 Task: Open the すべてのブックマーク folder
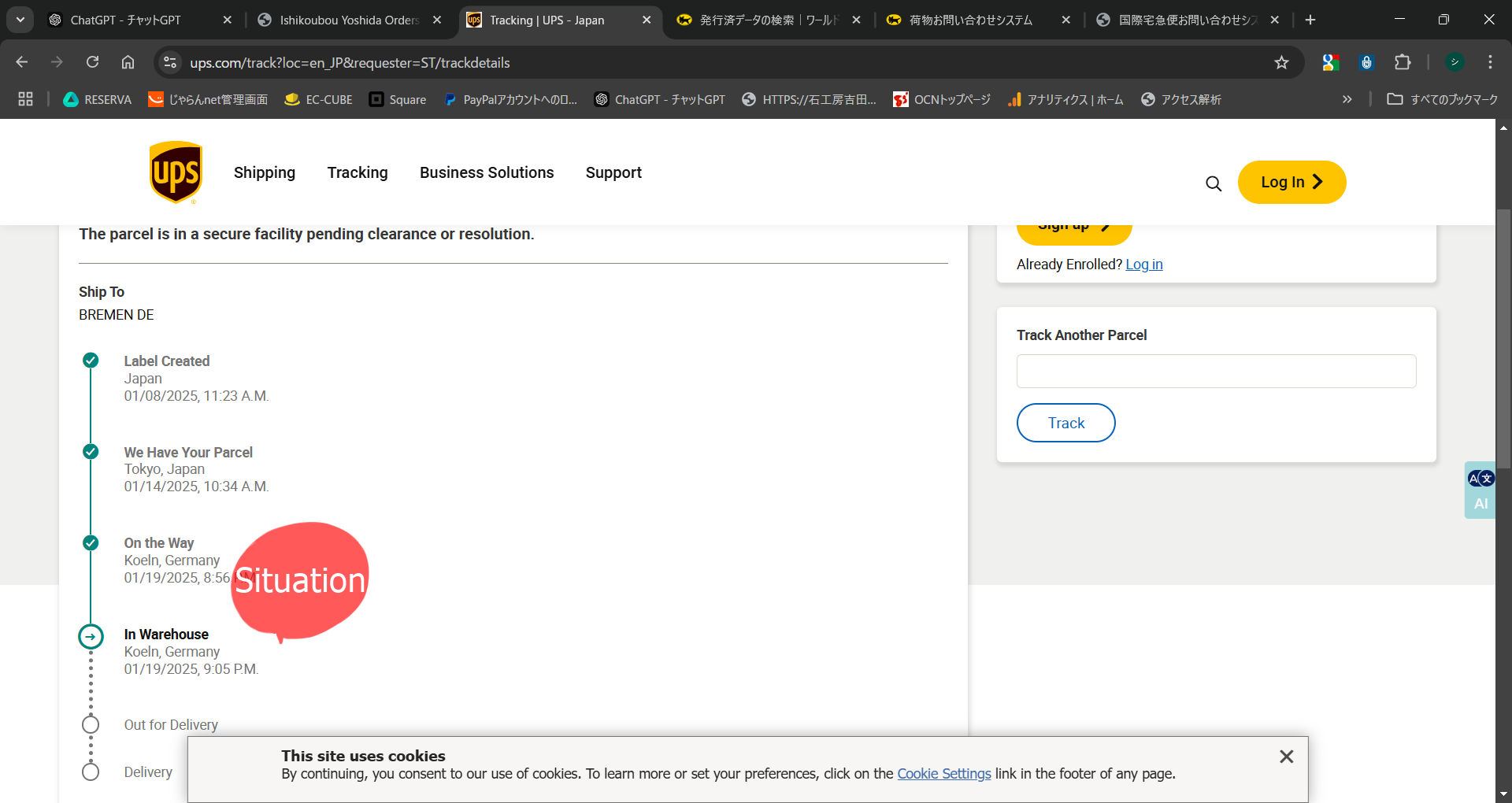pyautogui.click(x=1443, y=99)
